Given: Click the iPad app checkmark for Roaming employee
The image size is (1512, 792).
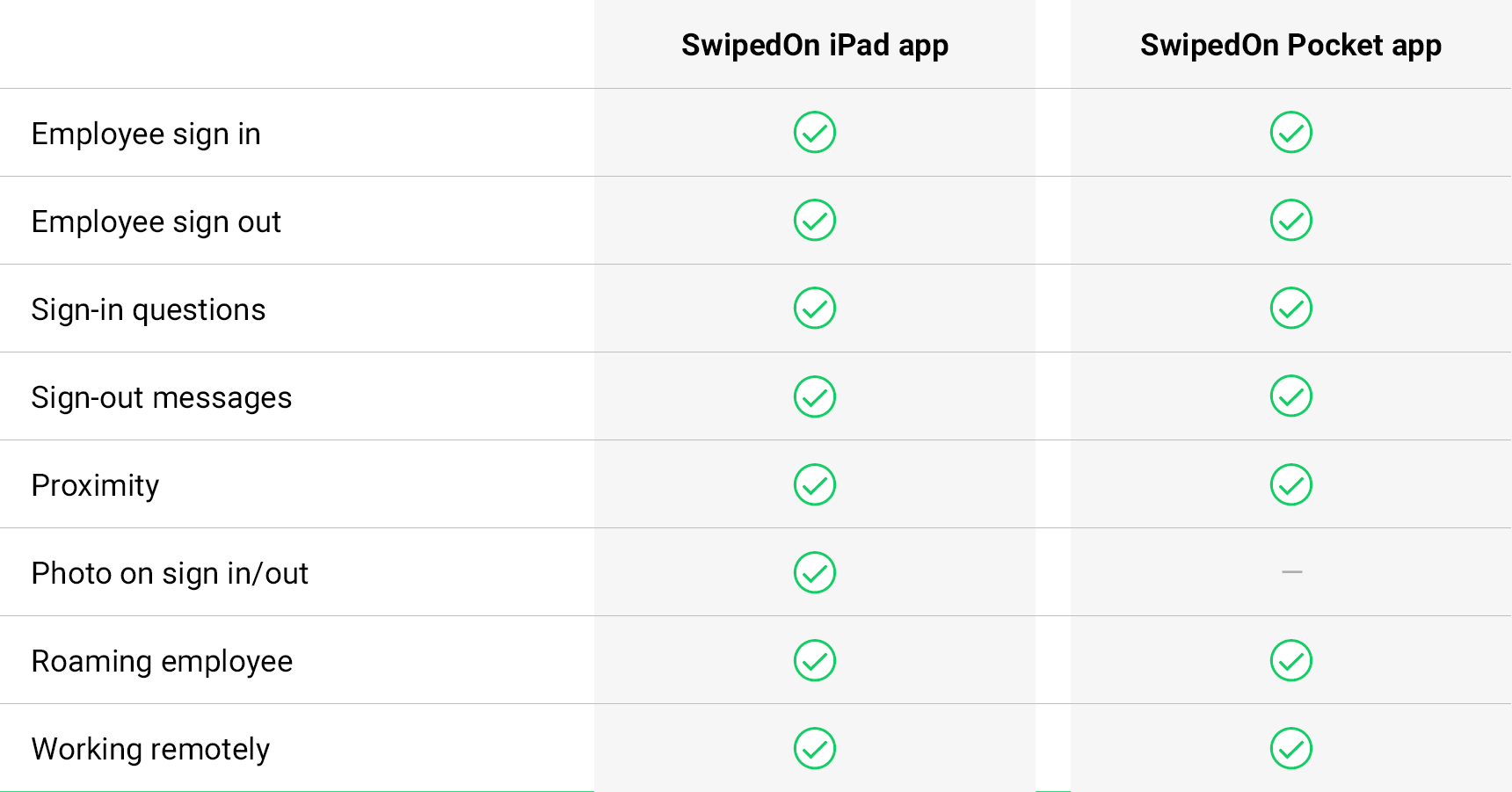Looking at the screenshot, I should 815,660.
